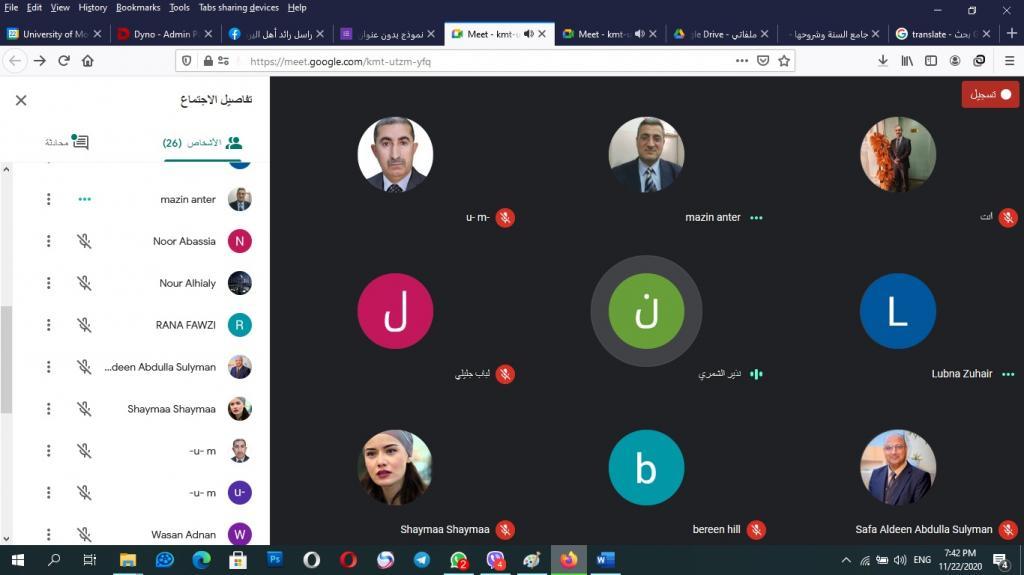Bookmark this page with the star icon
The width and height of the screenshot is (1024, 575).
[x=784, y=61]
